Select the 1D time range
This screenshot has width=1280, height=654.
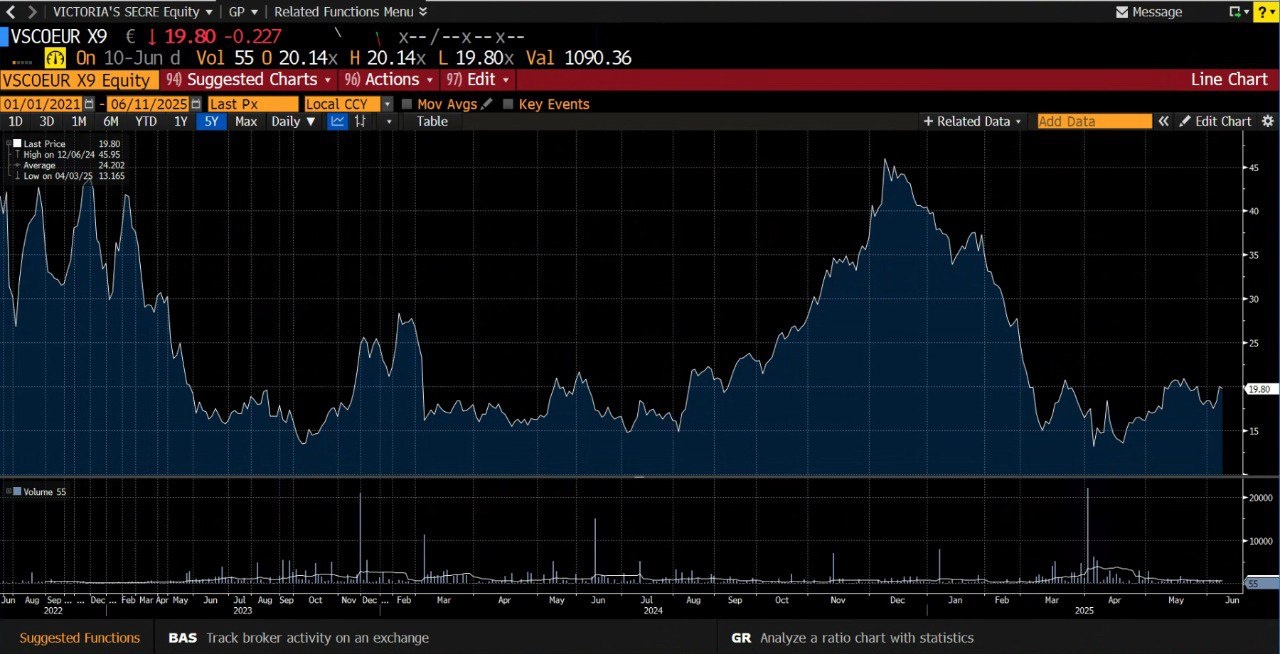[15, 121]
